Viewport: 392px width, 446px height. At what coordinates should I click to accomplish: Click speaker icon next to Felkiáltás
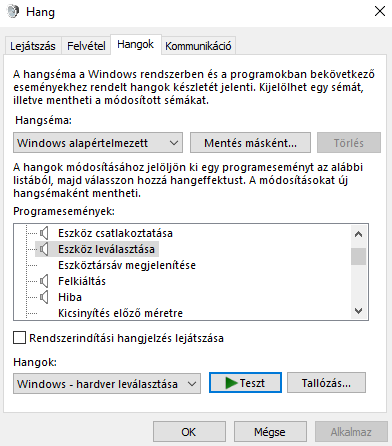click(x=44, y=281)
